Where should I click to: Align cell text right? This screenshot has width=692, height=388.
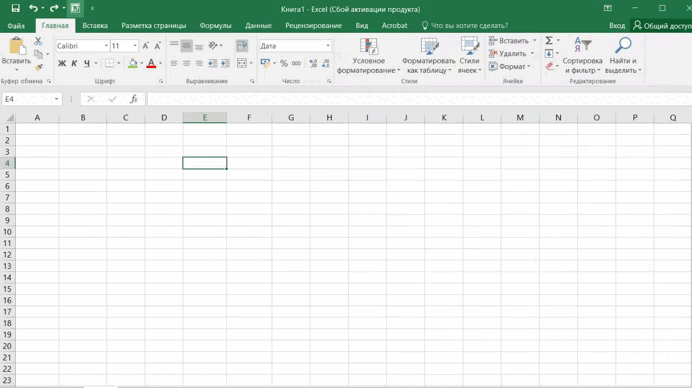pyautogui.click(x=199, y=64)
